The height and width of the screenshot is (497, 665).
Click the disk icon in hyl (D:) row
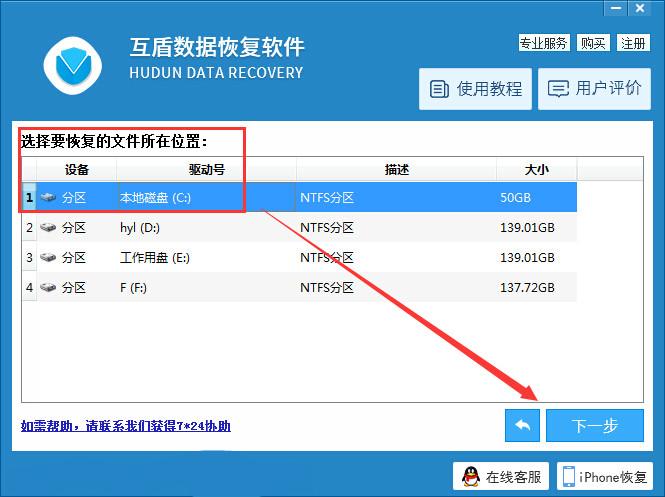pyautogui.click(x=48, y=227)
